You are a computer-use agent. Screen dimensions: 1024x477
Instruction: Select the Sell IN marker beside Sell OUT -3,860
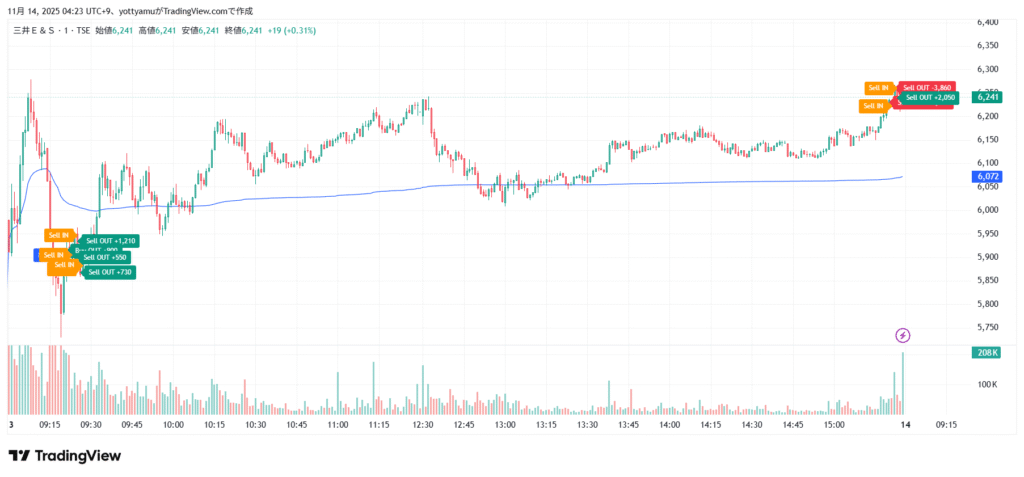click(x=879, y=88)
